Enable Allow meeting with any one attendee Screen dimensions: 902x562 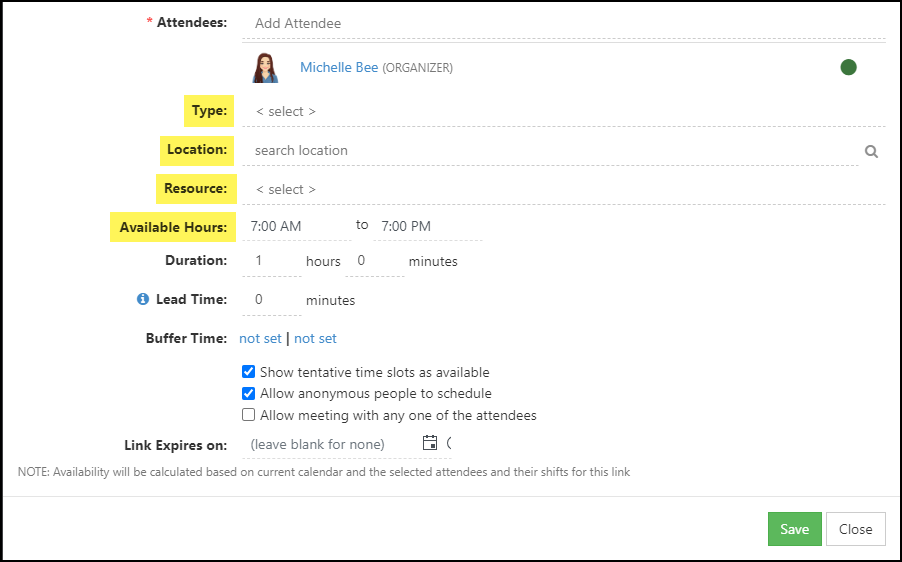coord(249,415)
